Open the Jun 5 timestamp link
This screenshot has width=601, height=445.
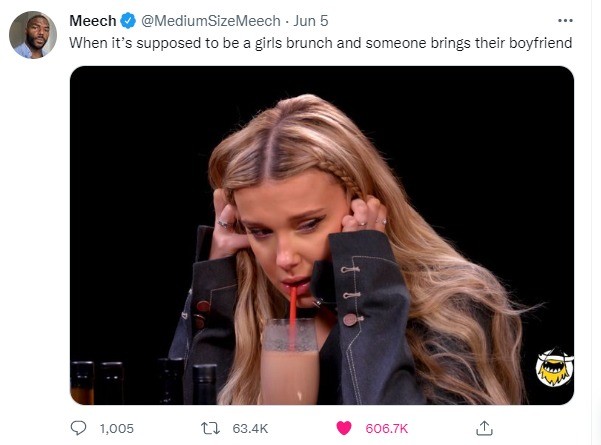tap(311, 21)
